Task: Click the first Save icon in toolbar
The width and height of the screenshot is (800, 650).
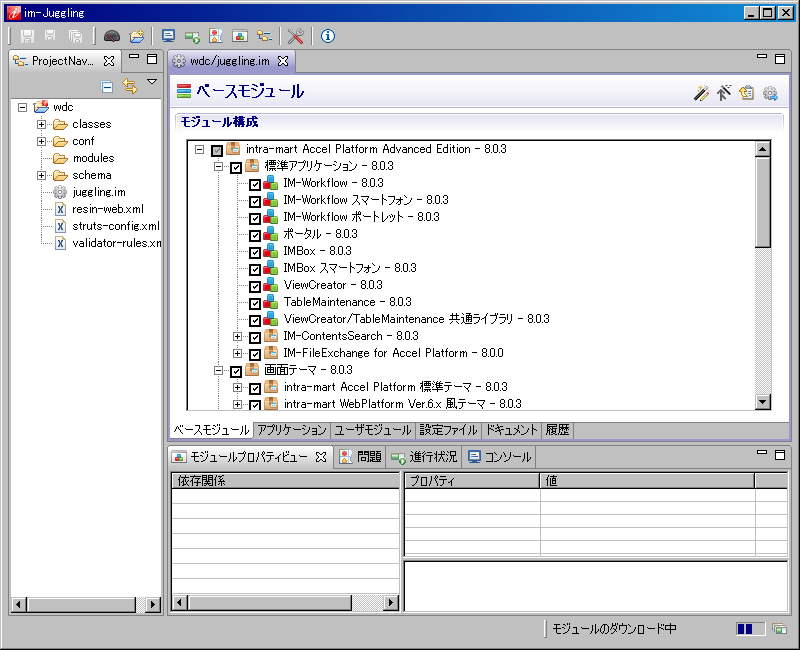Action: (27, 36)
